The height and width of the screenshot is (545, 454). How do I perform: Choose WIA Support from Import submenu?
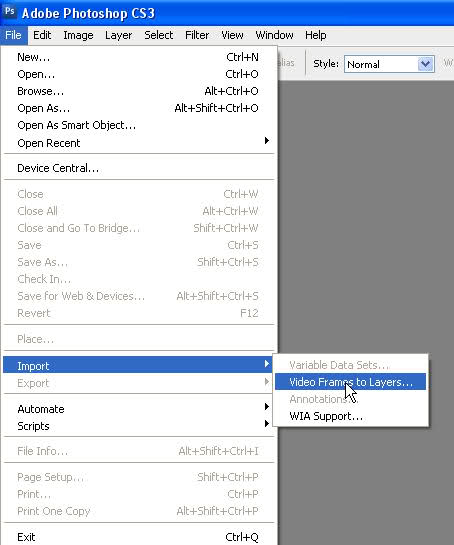(x=350, y=416)
